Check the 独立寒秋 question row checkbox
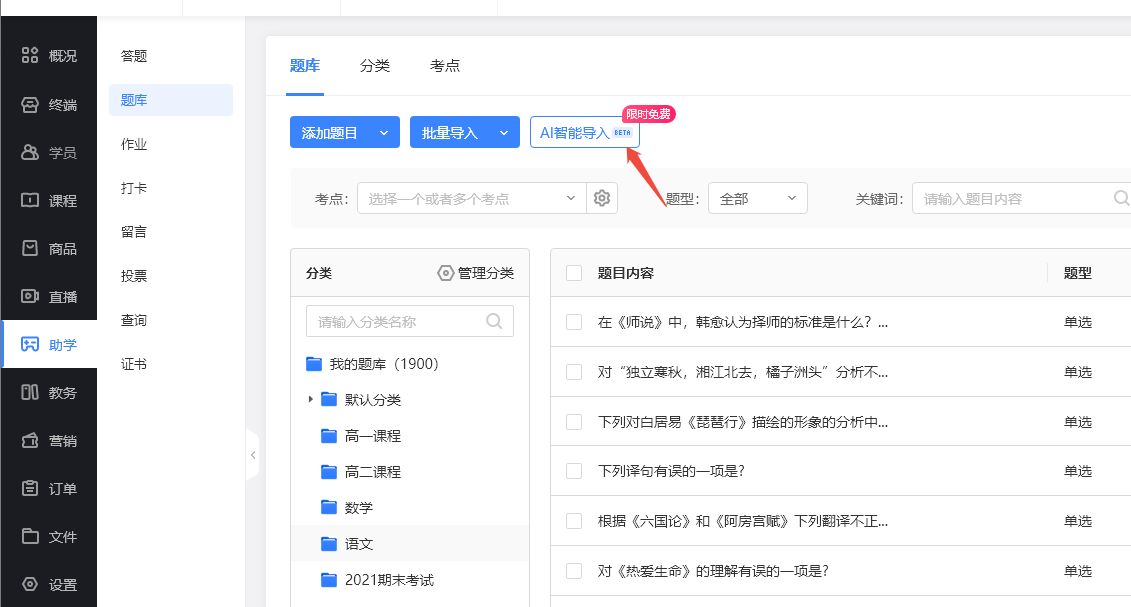The image size is (1131, 607). (x=574, y=372)
